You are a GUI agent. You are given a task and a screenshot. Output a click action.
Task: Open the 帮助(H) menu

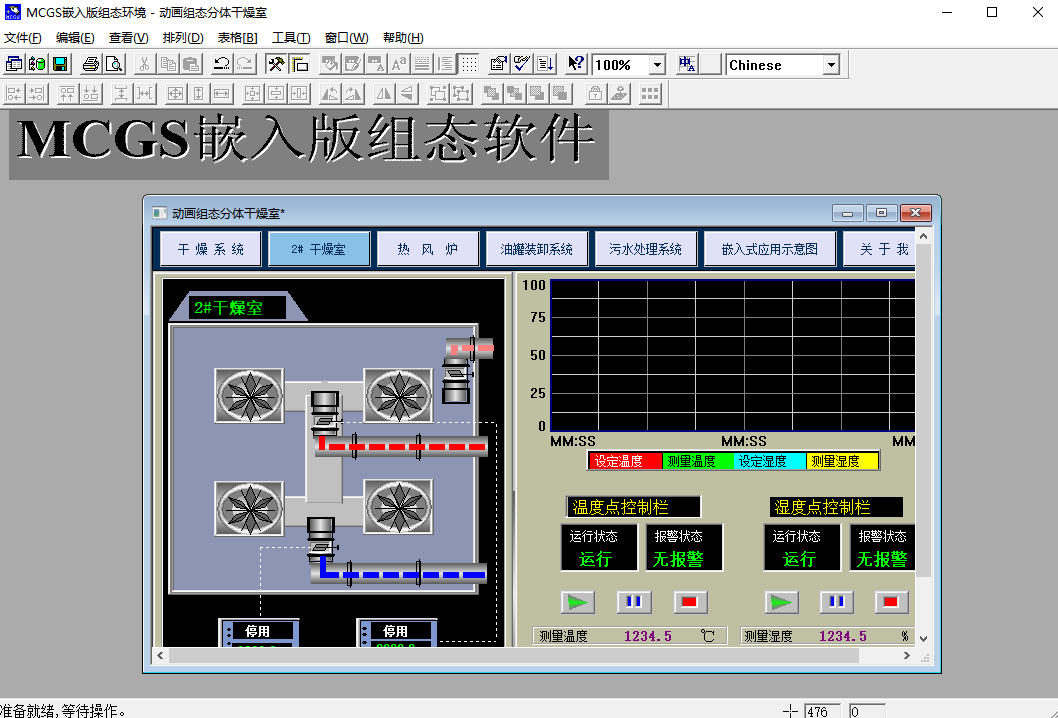(x=403, y=38)
